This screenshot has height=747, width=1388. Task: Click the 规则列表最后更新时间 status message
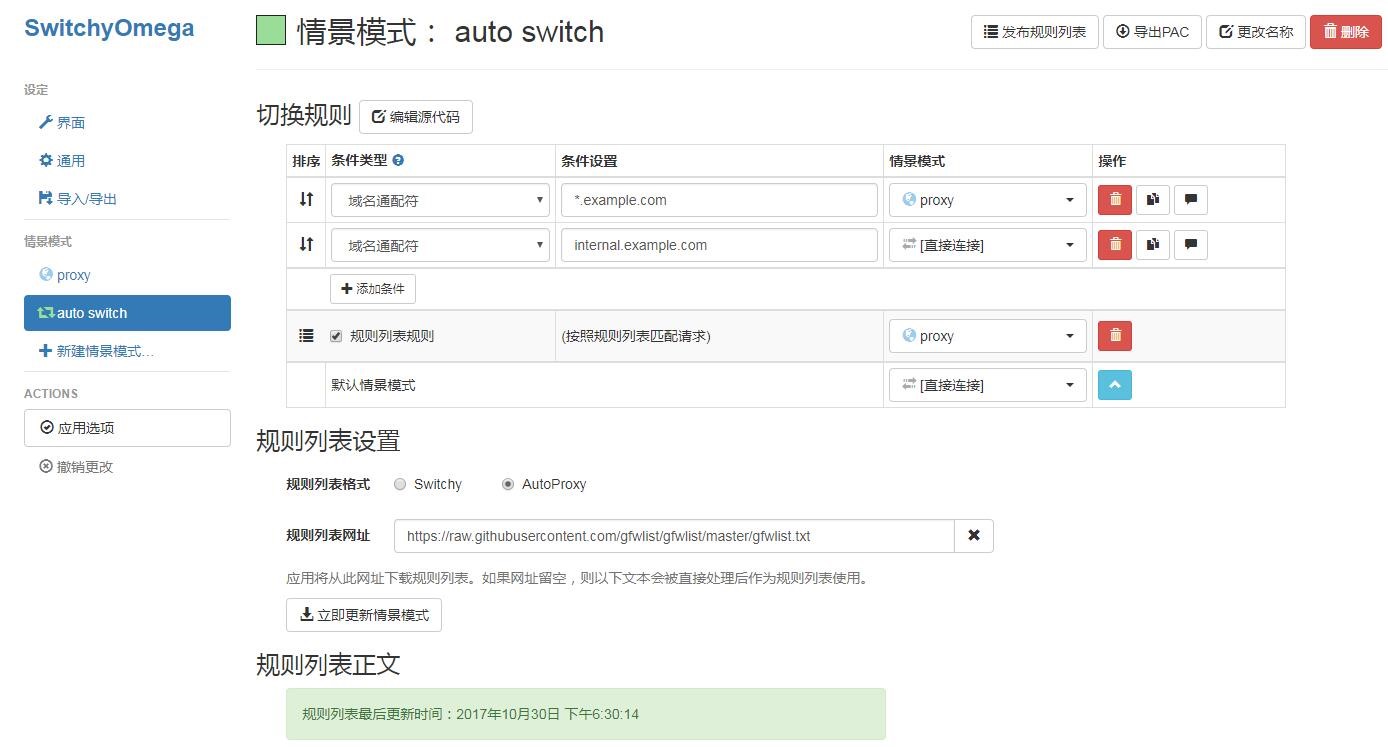coord(586,714)
